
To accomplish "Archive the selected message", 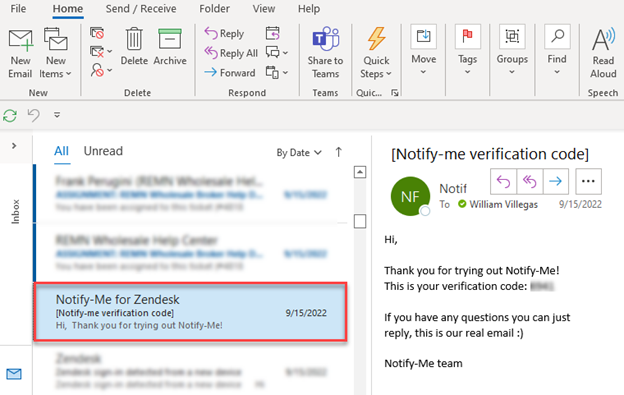I will pyautogui.click(x=170, y=47).
